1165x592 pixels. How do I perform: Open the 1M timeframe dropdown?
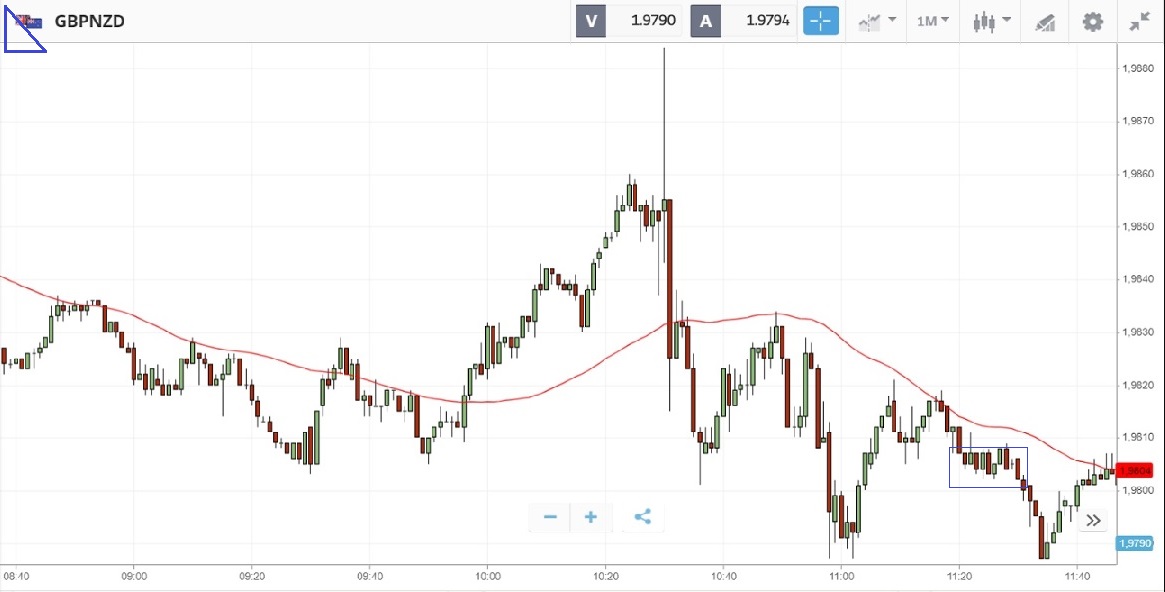(x=933, y=21)
